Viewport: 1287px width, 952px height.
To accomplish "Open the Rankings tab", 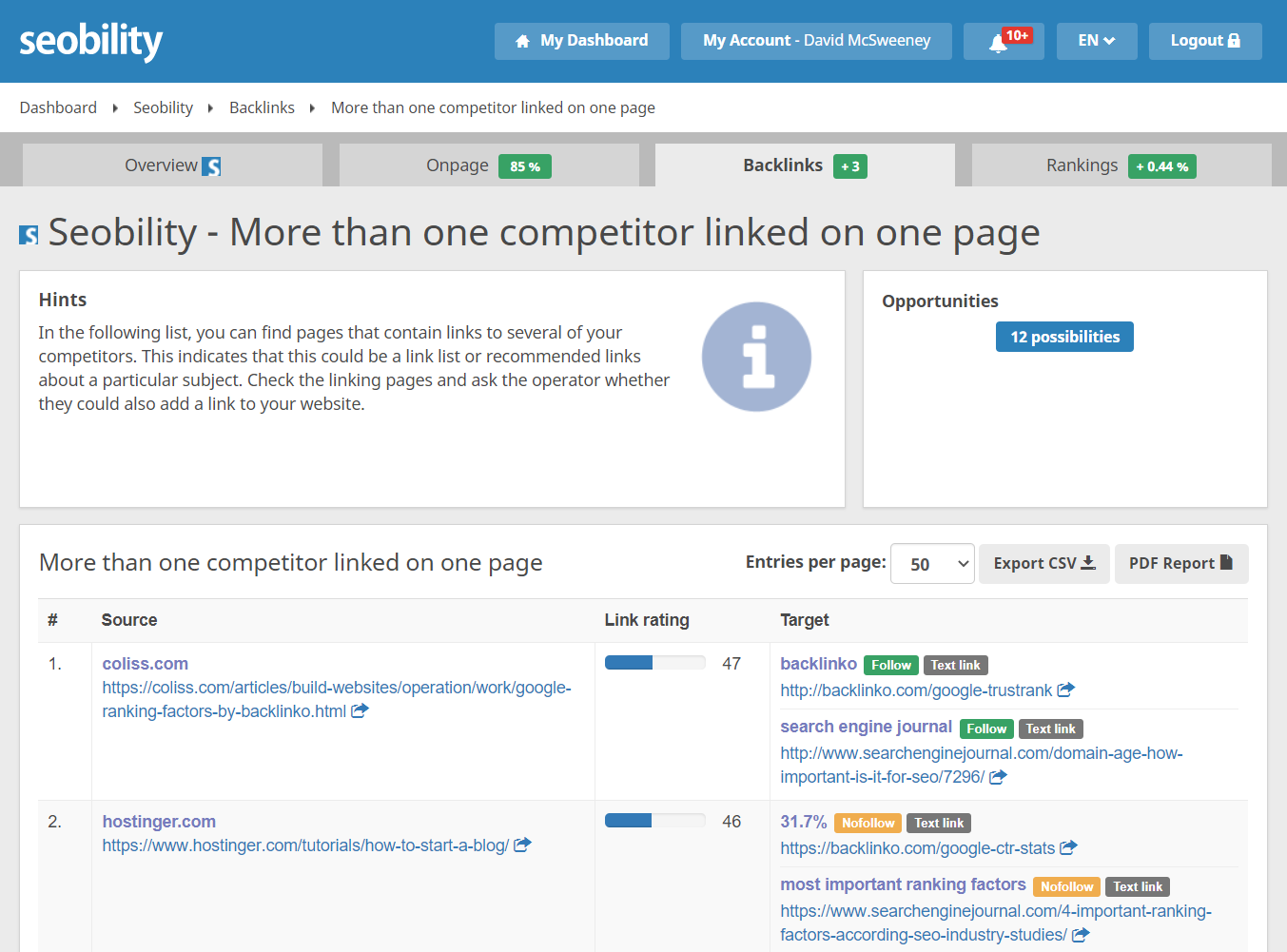I will [x=1121, y=165].
